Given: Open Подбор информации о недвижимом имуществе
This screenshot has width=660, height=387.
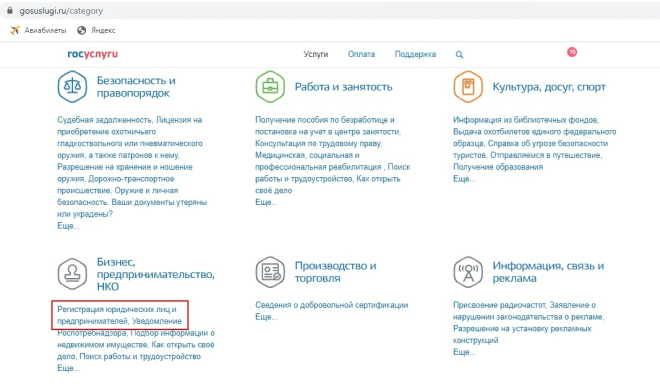Looking at the screenshot, I should pos(136,339).
